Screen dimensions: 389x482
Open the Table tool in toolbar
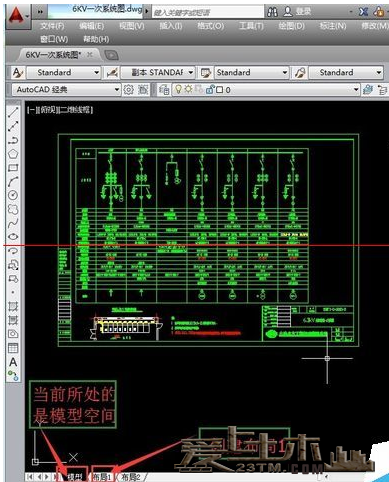tap(13, 348)
